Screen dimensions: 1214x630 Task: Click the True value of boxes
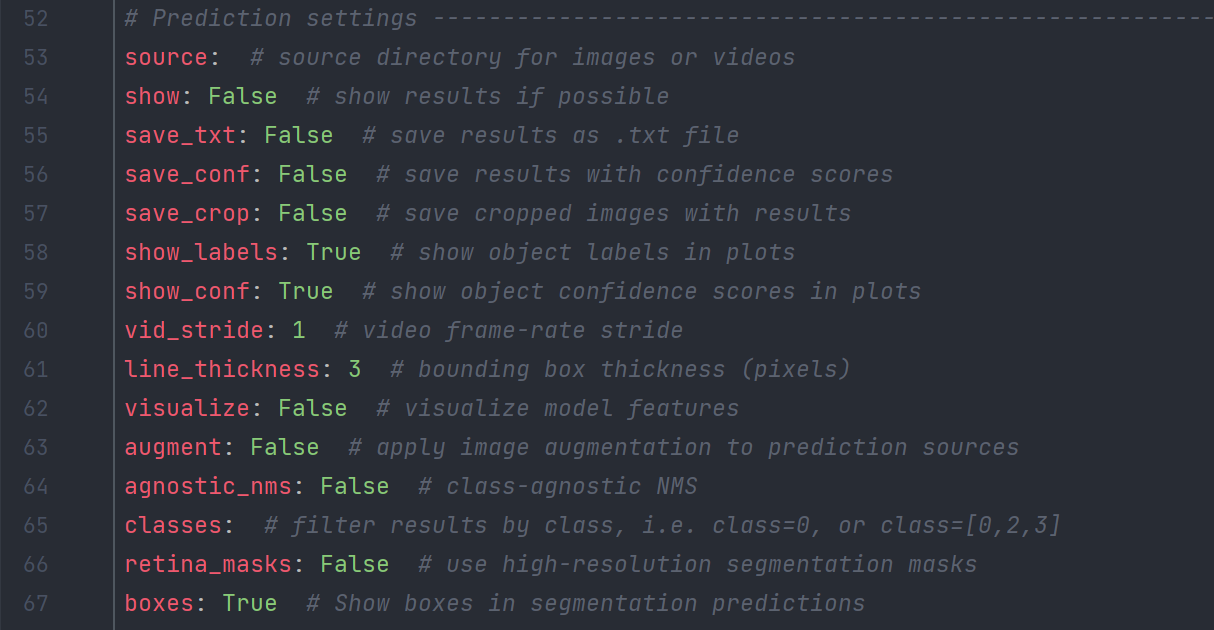tap(250, 603)
